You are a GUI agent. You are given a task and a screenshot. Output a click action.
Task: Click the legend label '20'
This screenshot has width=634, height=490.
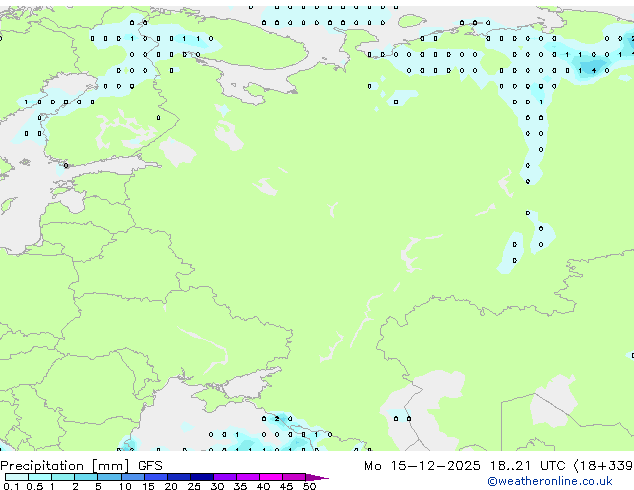tap(171, 486)
